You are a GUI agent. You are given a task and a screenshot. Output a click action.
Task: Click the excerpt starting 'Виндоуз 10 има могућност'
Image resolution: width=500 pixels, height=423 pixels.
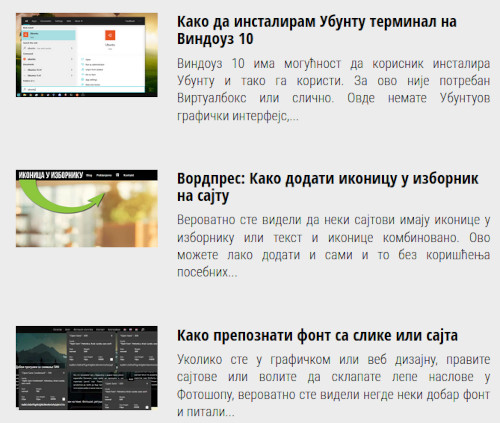point(333,90)
